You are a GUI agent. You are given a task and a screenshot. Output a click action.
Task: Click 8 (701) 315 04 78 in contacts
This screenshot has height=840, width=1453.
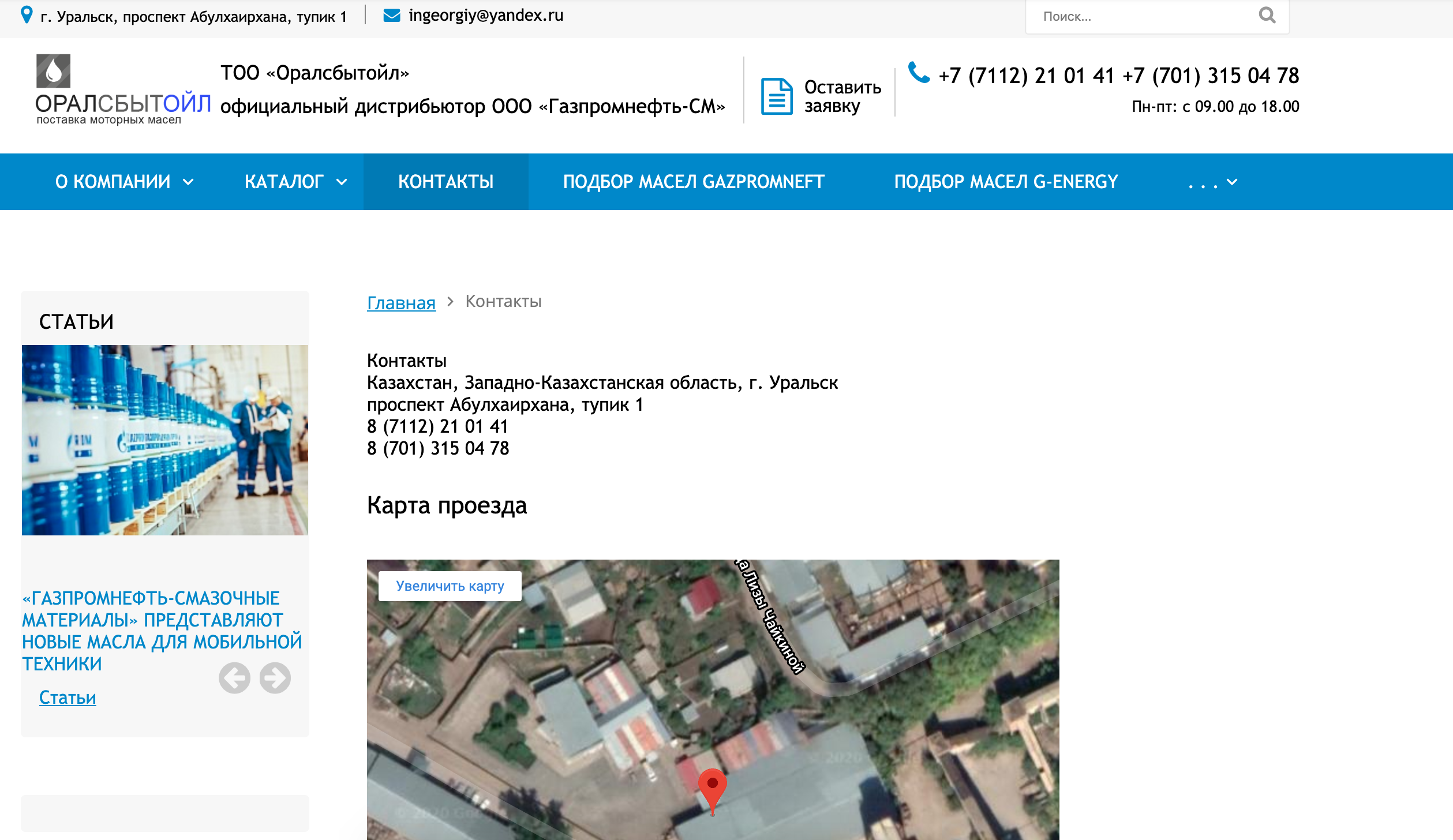438,448
